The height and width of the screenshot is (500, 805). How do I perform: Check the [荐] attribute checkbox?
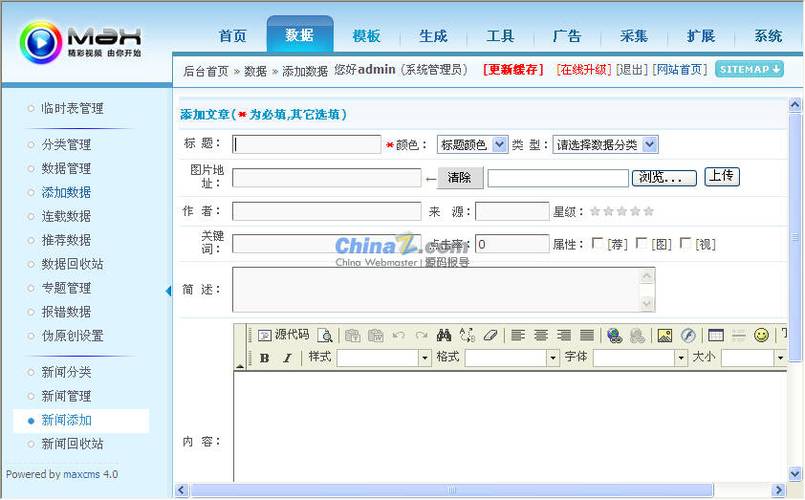[597, 243]
